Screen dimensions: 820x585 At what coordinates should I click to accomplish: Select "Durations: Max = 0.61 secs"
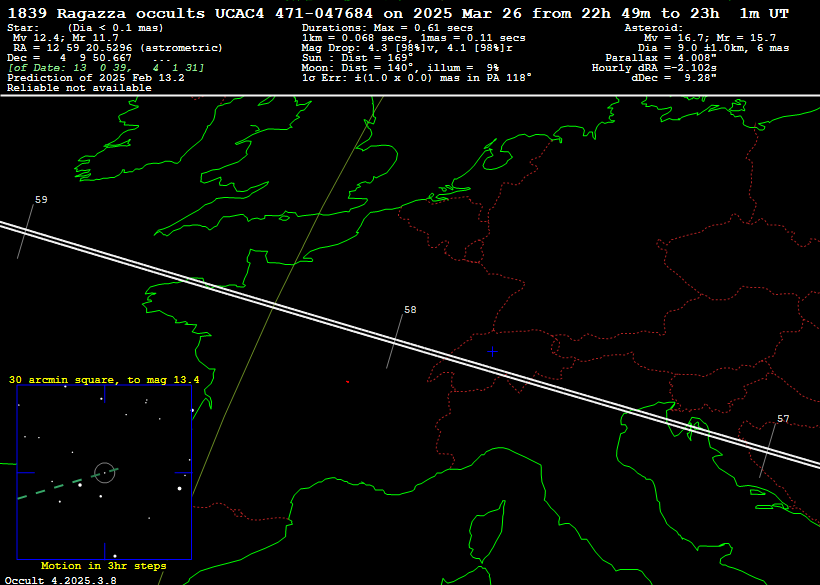coord(387,28)
